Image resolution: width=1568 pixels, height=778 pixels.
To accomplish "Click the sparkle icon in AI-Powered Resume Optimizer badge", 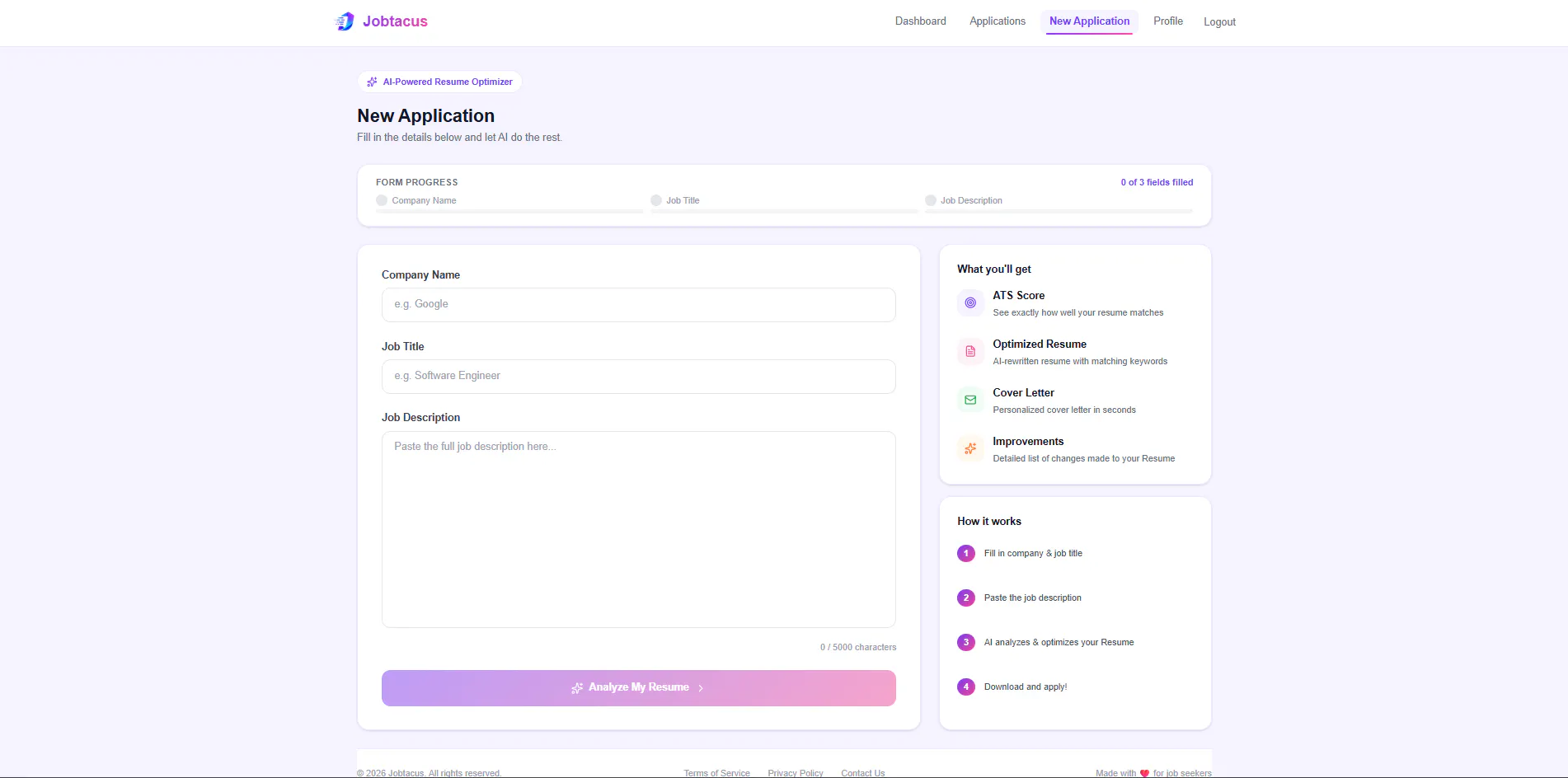I will click(372, 82).
